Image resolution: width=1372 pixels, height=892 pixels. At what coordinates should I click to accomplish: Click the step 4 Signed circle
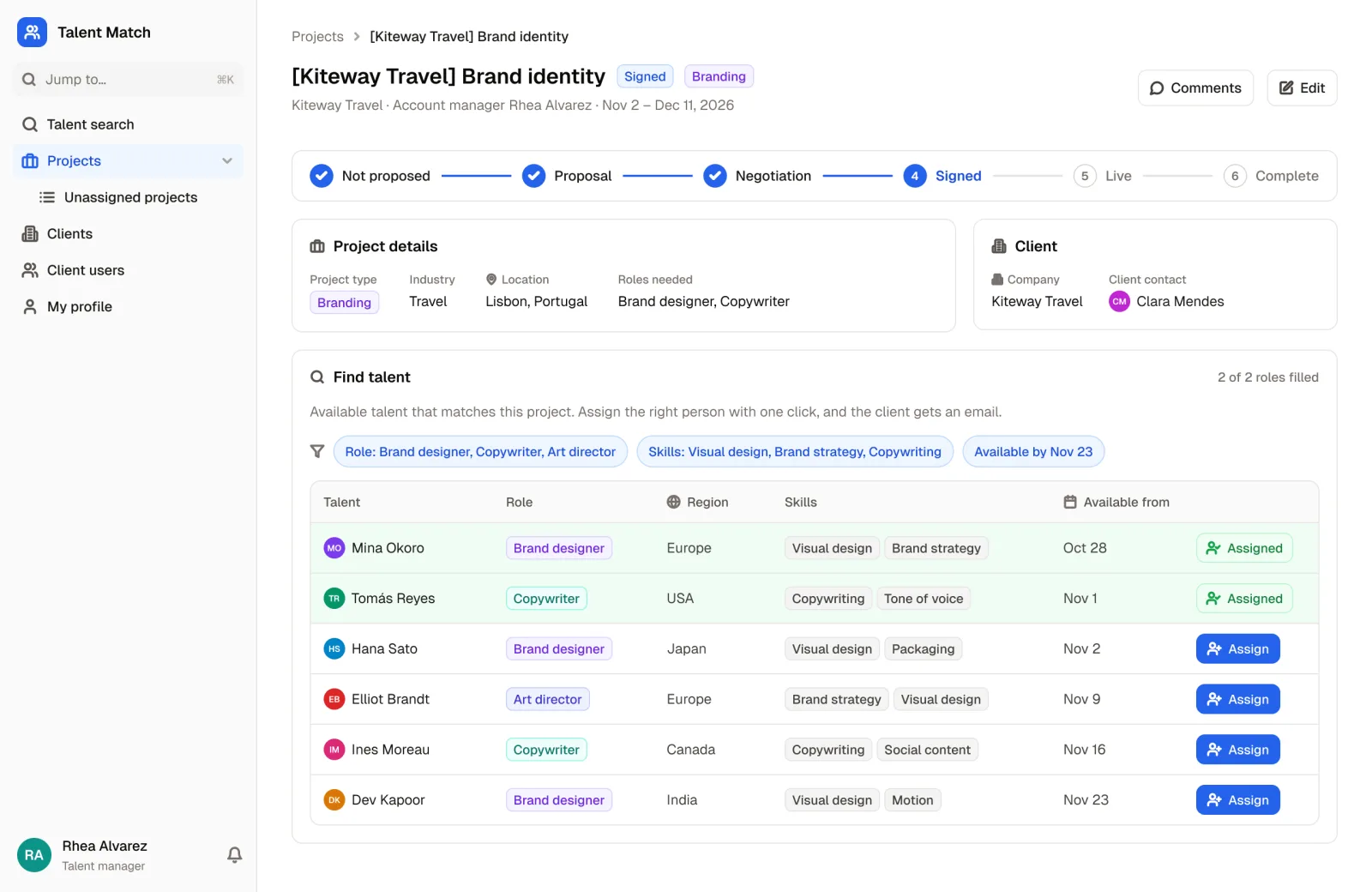pyautogui.click(x=915, y=176)
